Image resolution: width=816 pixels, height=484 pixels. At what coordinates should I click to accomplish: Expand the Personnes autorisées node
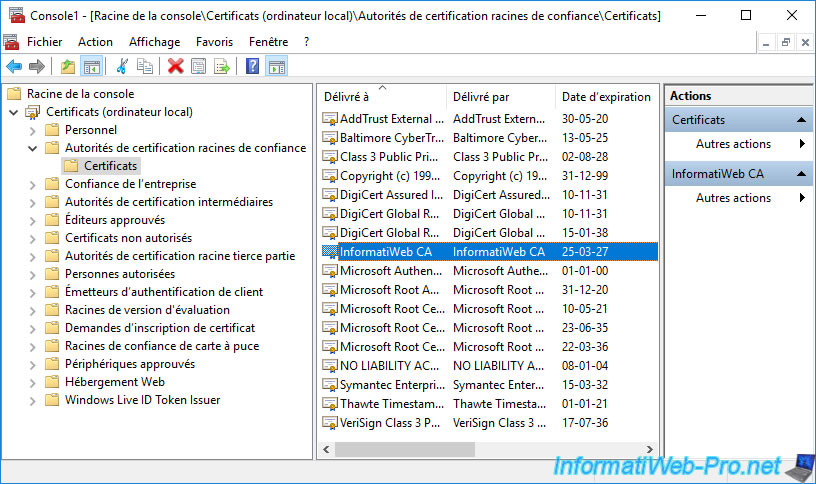33,275
